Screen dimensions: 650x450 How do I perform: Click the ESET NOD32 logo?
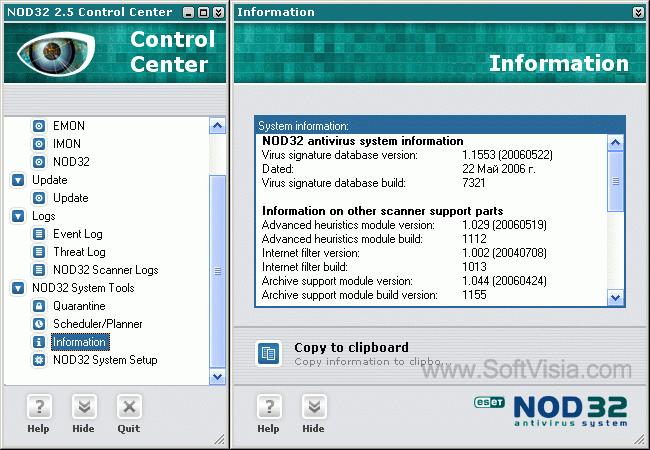[x=551, y=411]
